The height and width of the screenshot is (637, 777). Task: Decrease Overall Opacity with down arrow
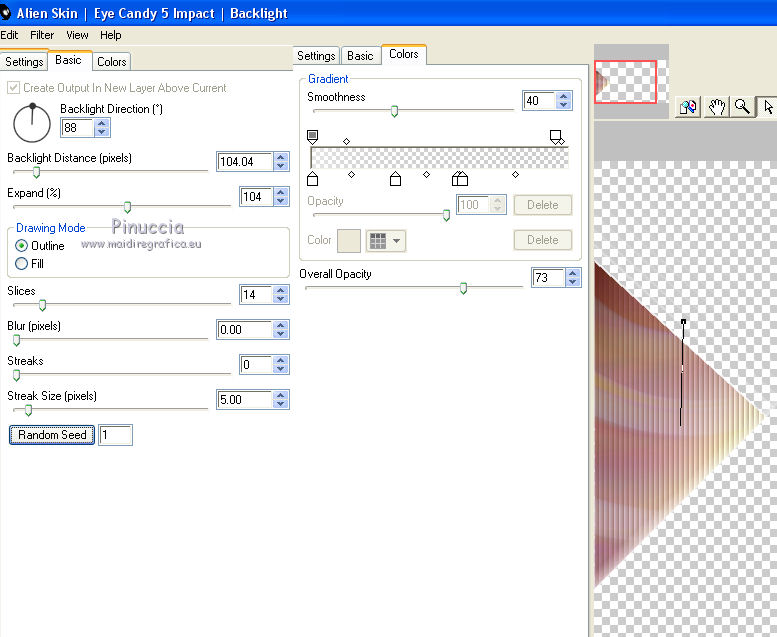[x=573, y=282]
